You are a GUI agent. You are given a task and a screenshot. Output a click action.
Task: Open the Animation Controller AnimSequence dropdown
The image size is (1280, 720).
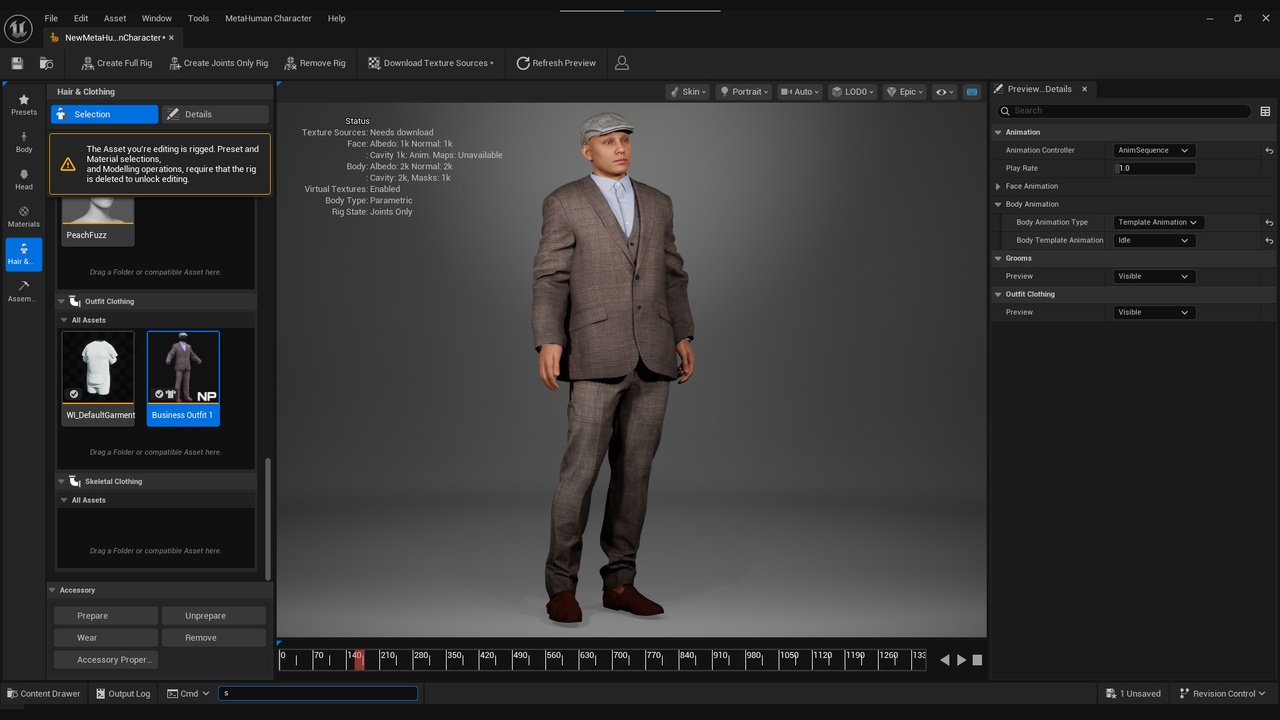1153,150
